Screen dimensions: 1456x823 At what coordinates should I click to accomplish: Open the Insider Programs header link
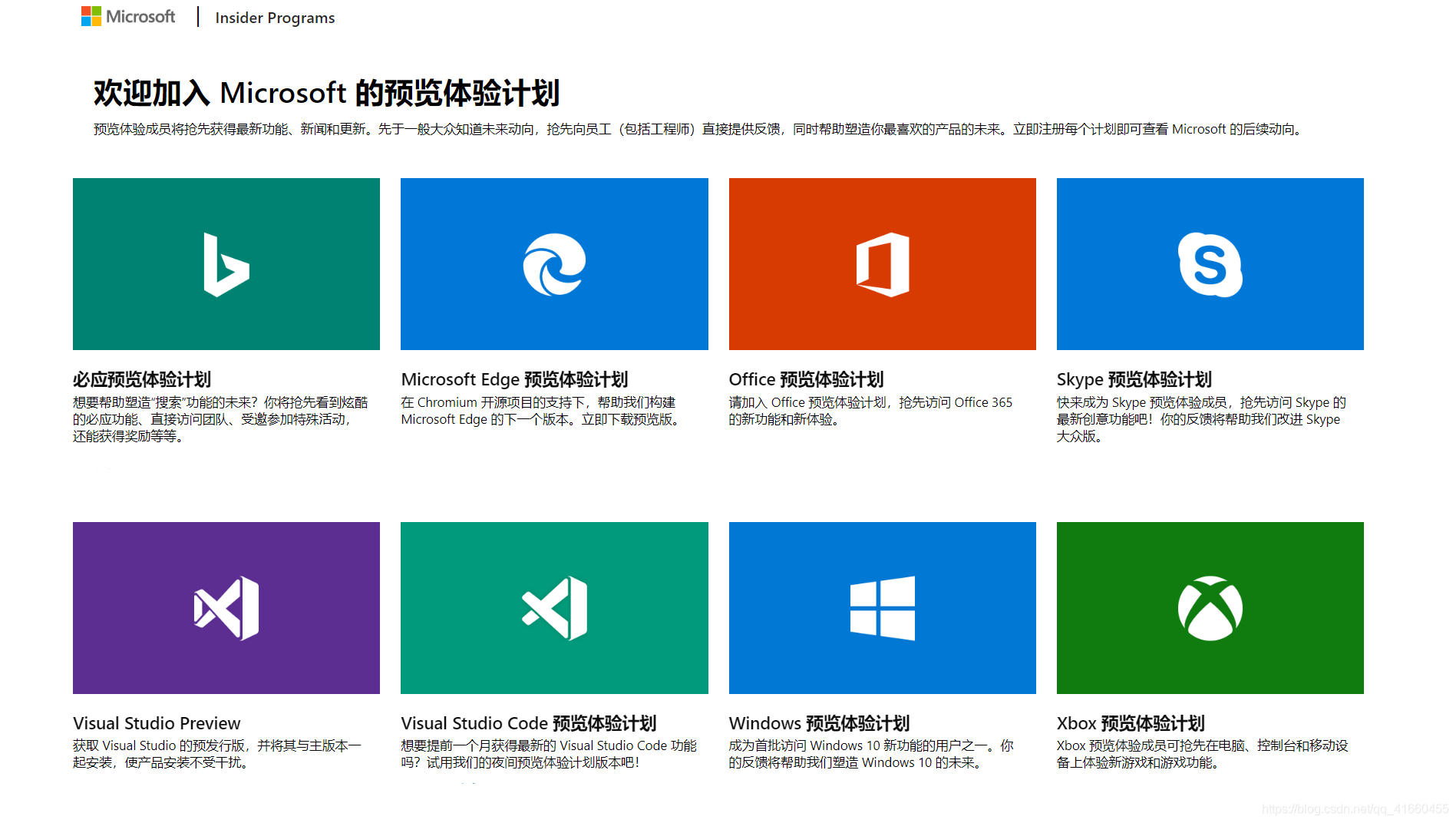(x=275, y=18)
